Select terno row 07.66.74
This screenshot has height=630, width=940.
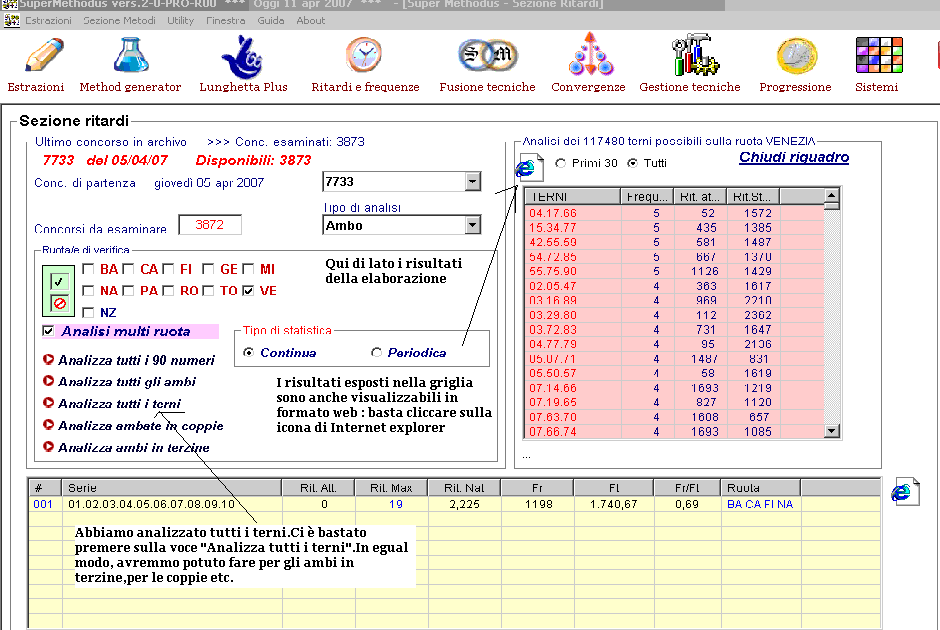coord(674,432)
